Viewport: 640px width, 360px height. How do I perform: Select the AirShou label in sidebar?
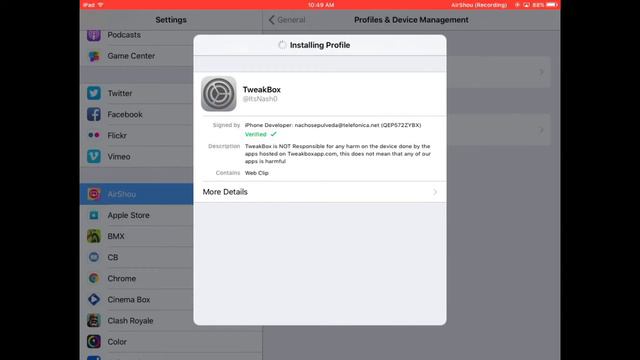pos(122,194)
